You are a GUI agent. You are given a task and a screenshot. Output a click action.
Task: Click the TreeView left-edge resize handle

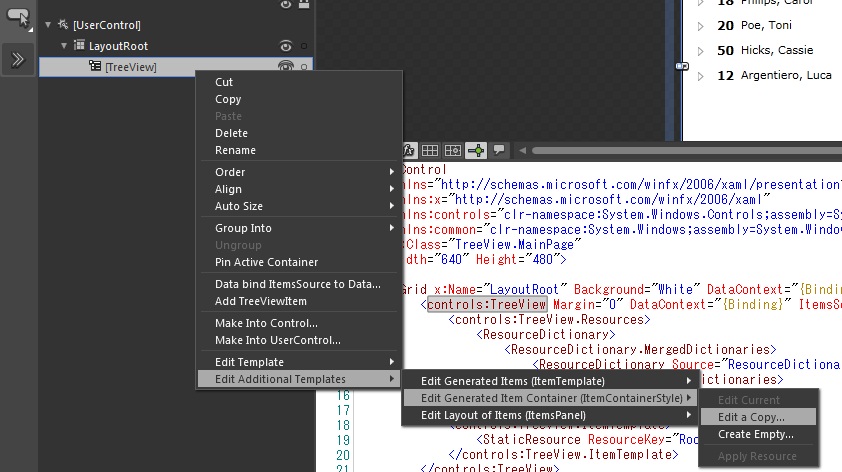coord(682,66)
